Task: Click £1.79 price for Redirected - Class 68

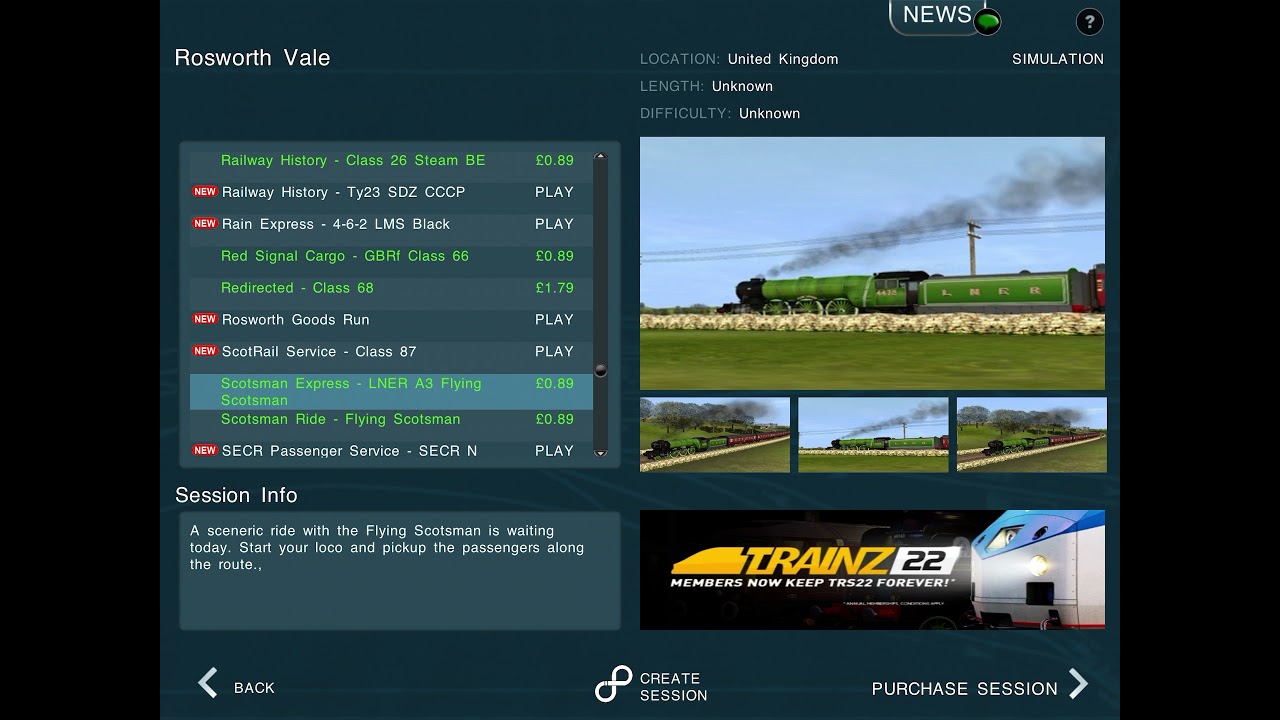Action: (554, 288)
